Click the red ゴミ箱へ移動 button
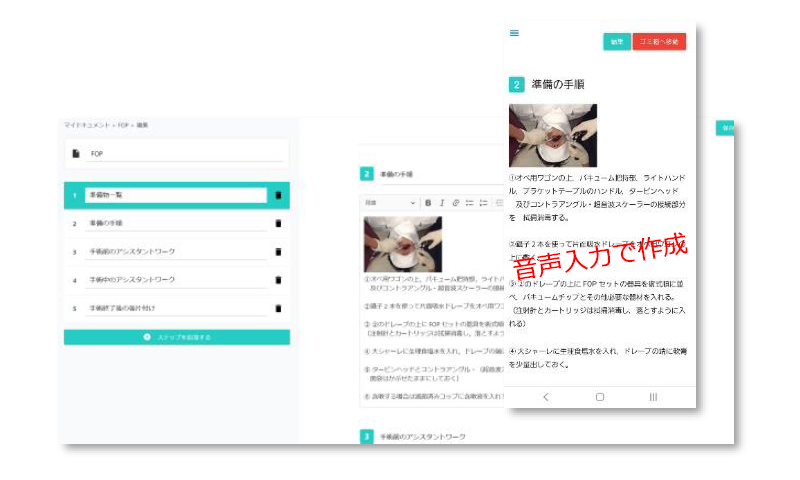The image size is (800, 480). (659, 42)
